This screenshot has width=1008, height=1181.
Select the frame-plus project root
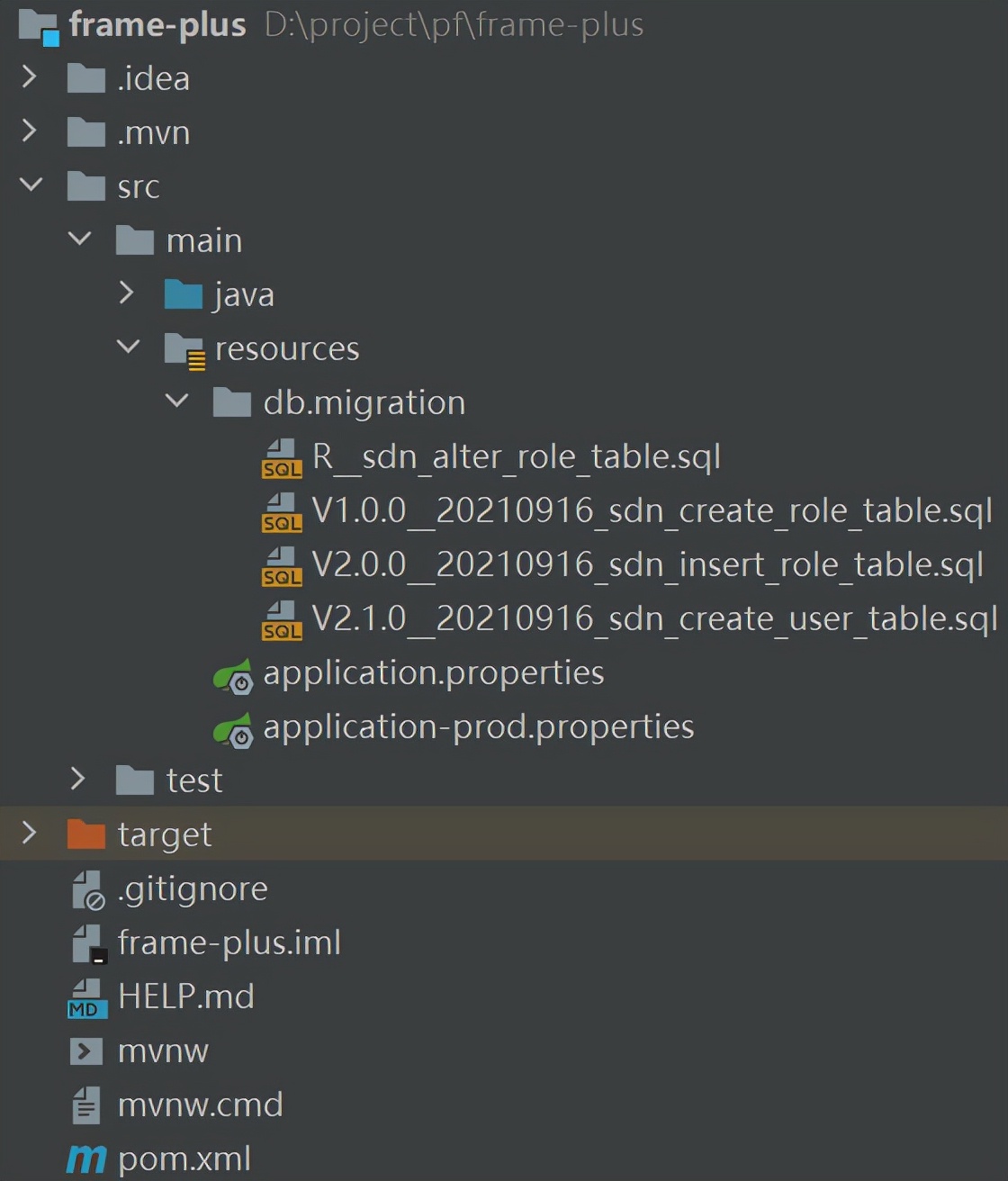(157, 25)
